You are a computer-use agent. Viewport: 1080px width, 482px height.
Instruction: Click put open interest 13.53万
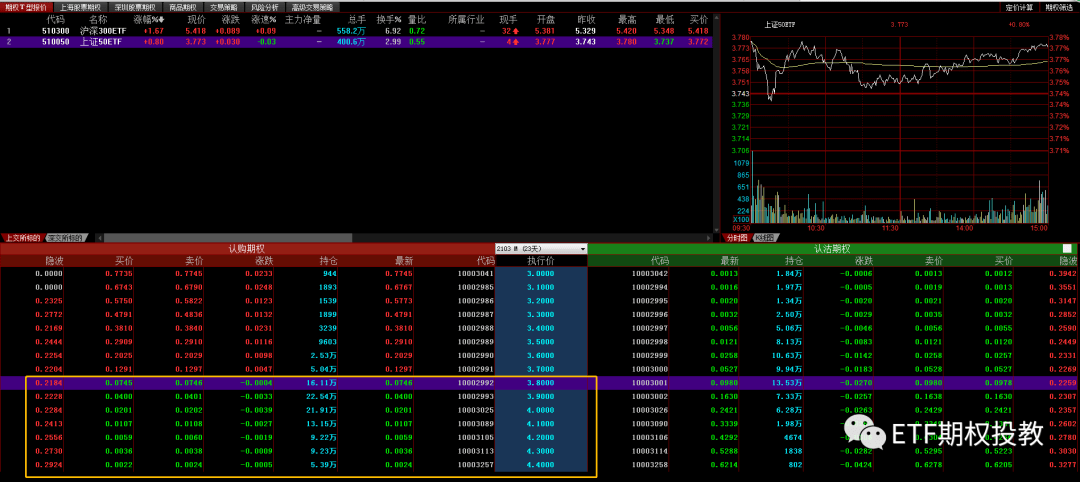point(789,383)
